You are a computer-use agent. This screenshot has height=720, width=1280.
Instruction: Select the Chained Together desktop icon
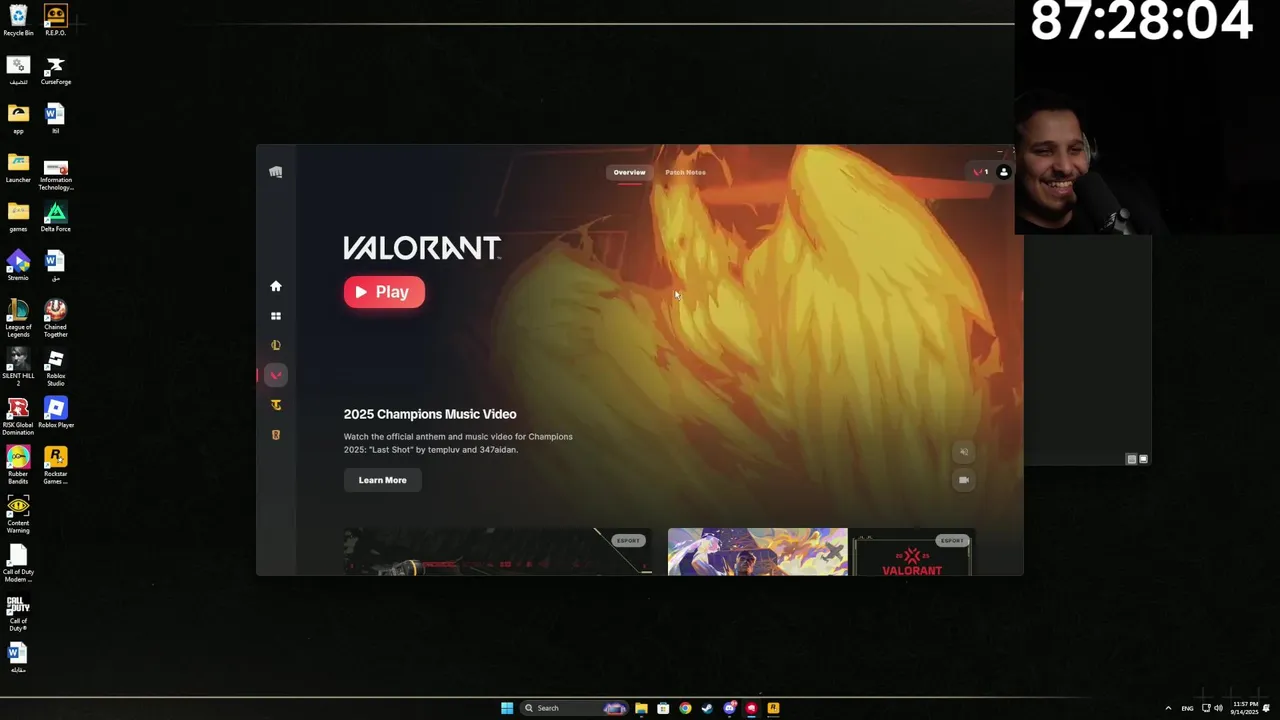pyautogui.click(x=55, y=317)
